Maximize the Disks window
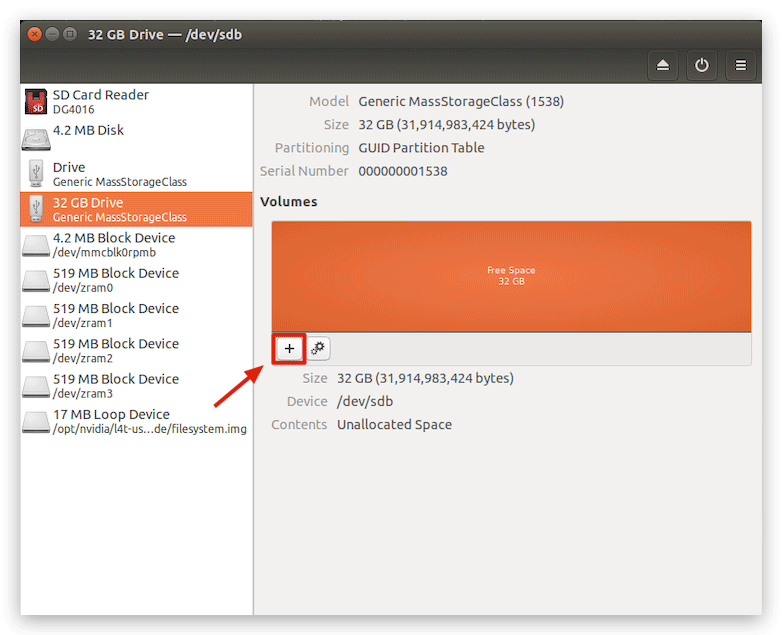This screenshot has width=782, height=635. click(70, 34)
